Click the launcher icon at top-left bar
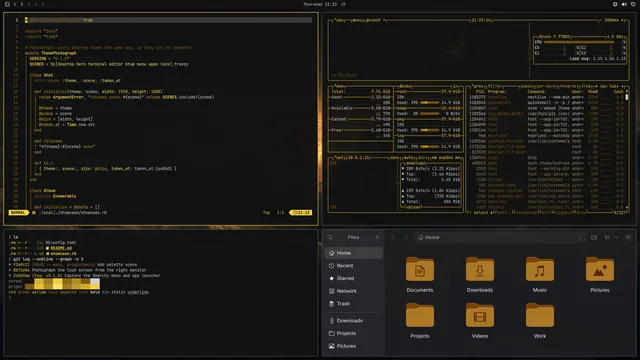The image size is (640, 360). click(x=7, y=4)
